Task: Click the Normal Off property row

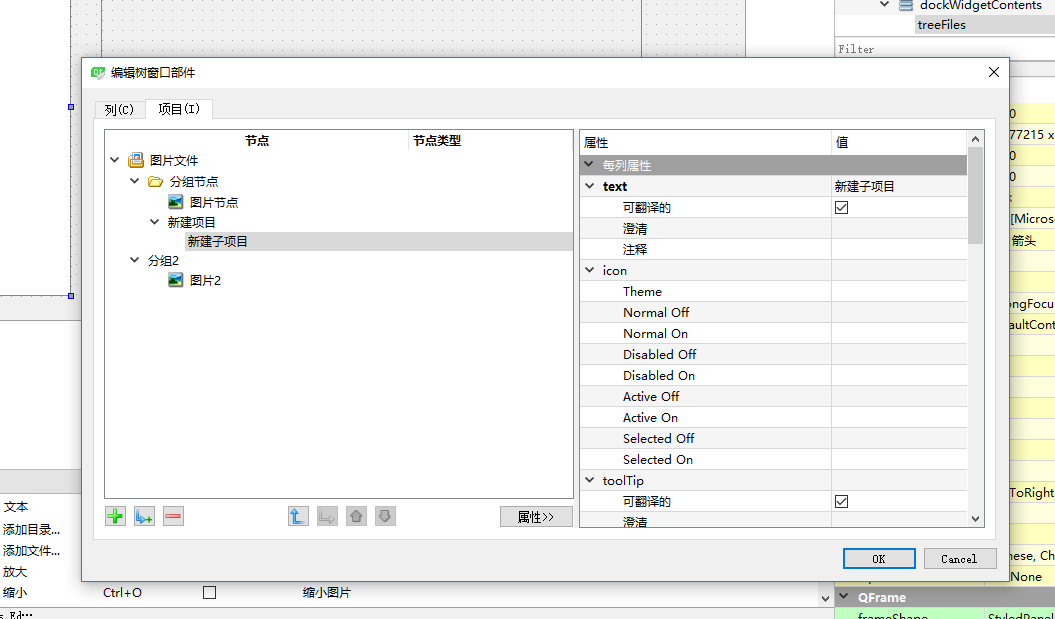Action: pyautogui.click(x=773, y=312)
